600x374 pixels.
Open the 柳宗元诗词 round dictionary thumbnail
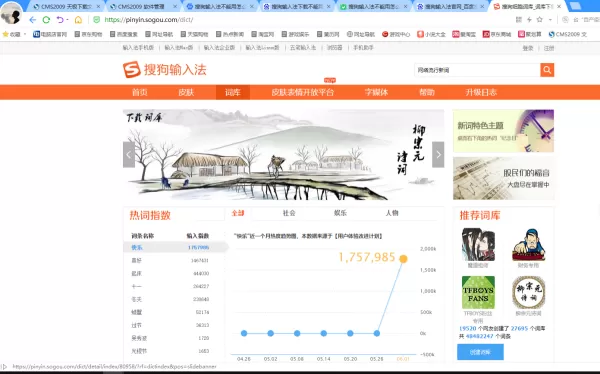(528, 292)
